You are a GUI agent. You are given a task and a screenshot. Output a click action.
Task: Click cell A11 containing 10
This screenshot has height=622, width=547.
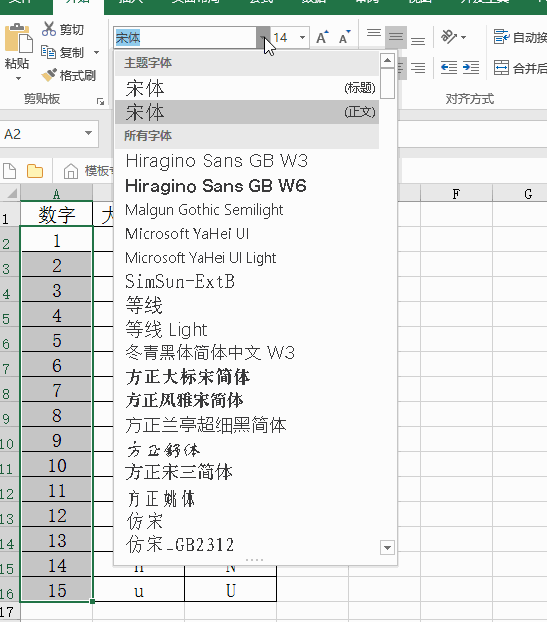57,465
